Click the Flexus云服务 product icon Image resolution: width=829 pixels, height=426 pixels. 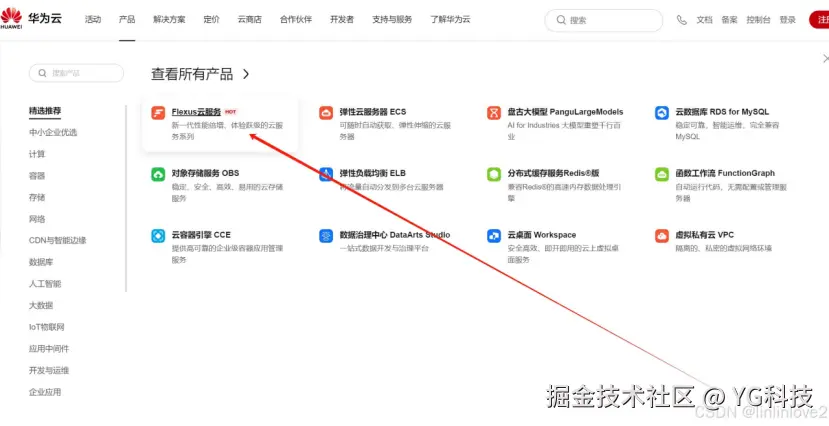pyautogui.click(x=158, y=113)
